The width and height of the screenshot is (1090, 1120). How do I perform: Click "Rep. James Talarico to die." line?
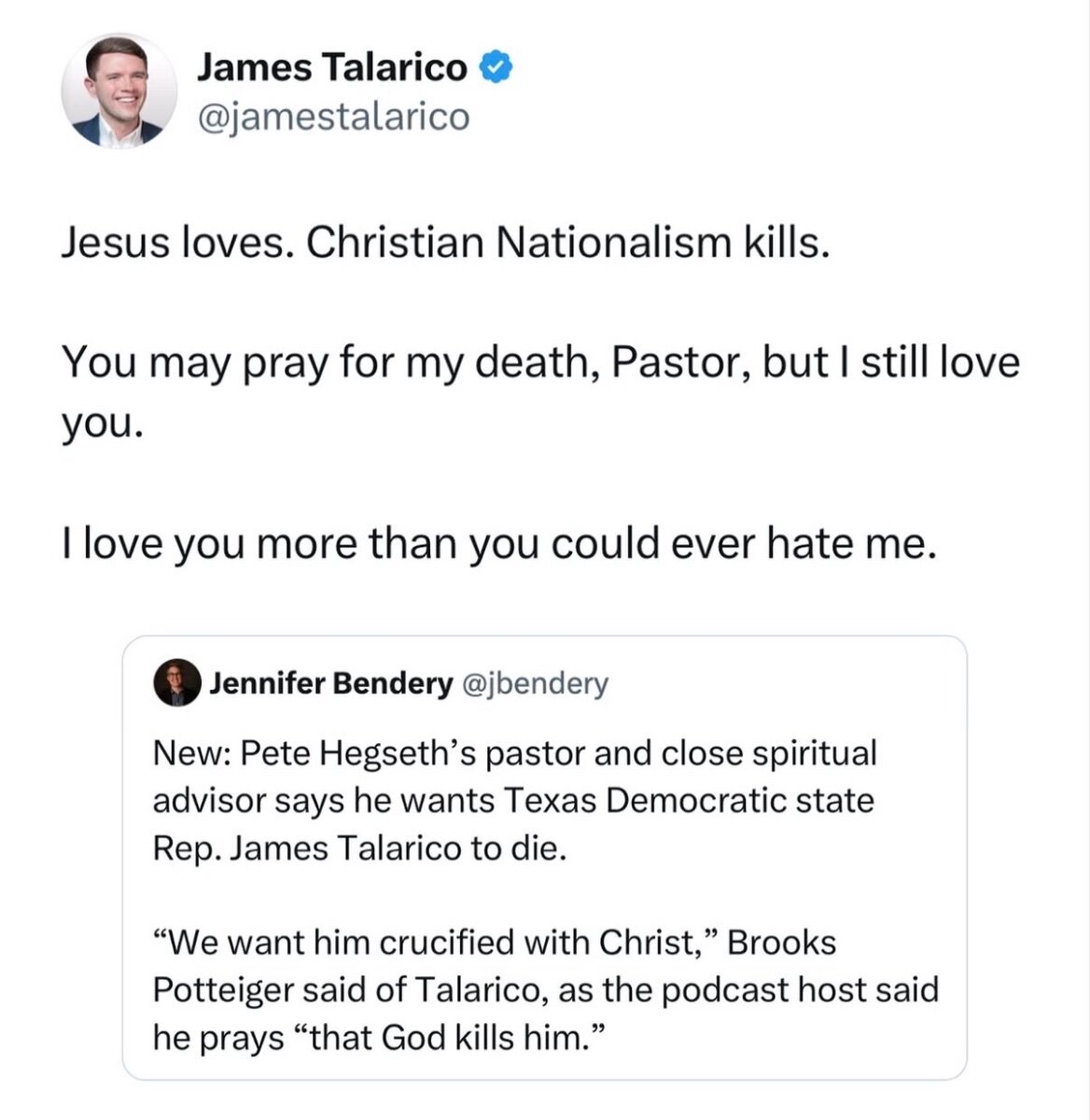point(359,847)
